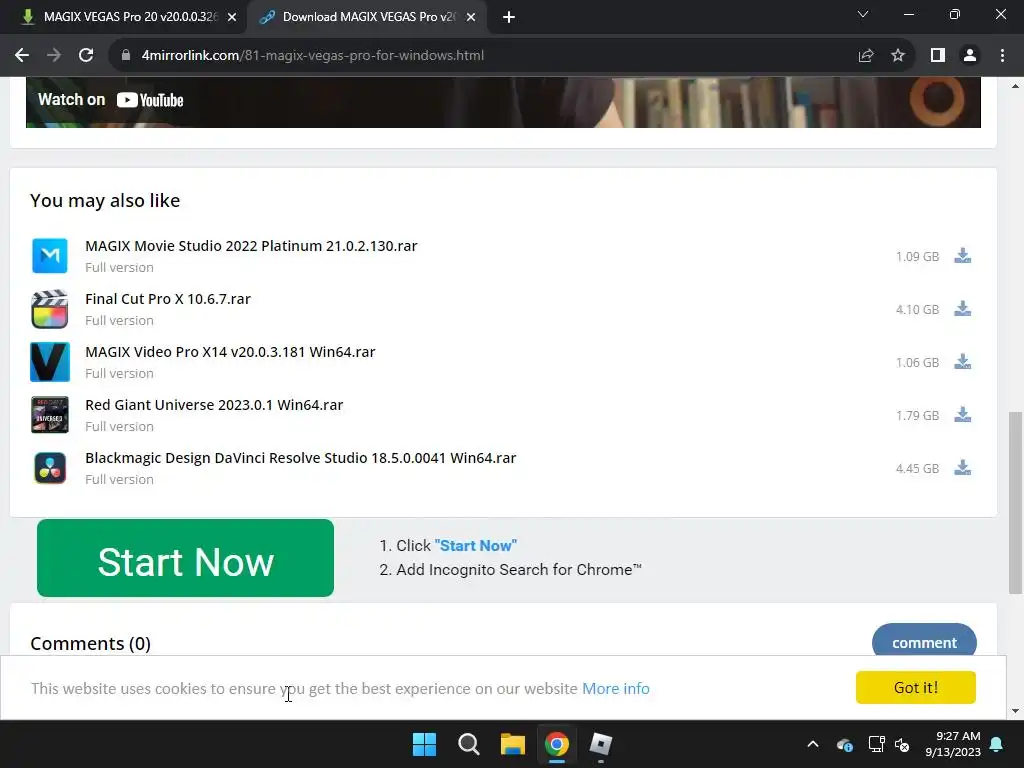This screenshot has height=768, width=1024.
Task: Open the DaVinci Resolve app icon
Action: [50, 468]
